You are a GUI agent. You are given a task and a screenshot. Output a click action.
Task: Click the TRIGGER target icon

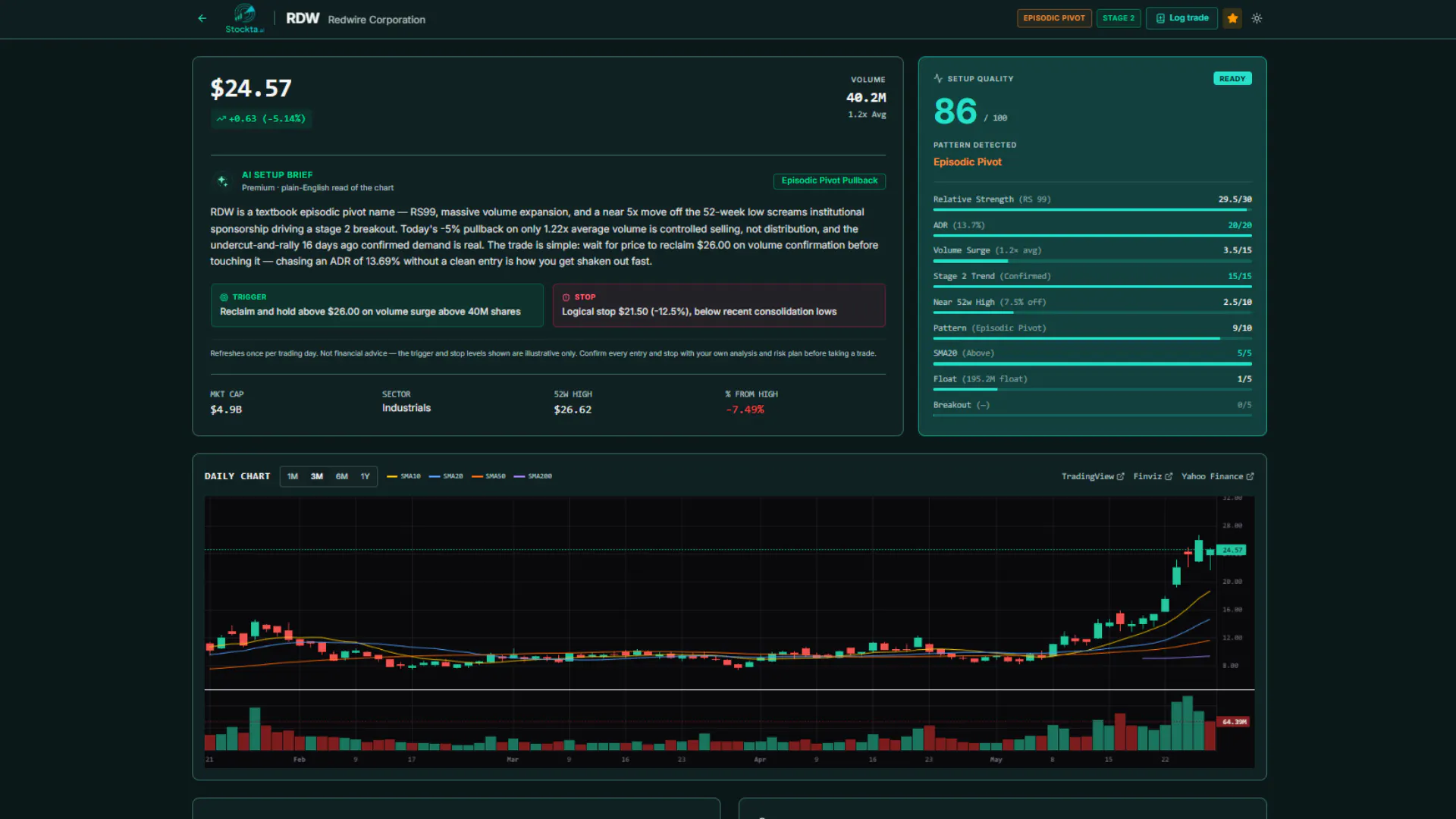(x=224, y=297)
